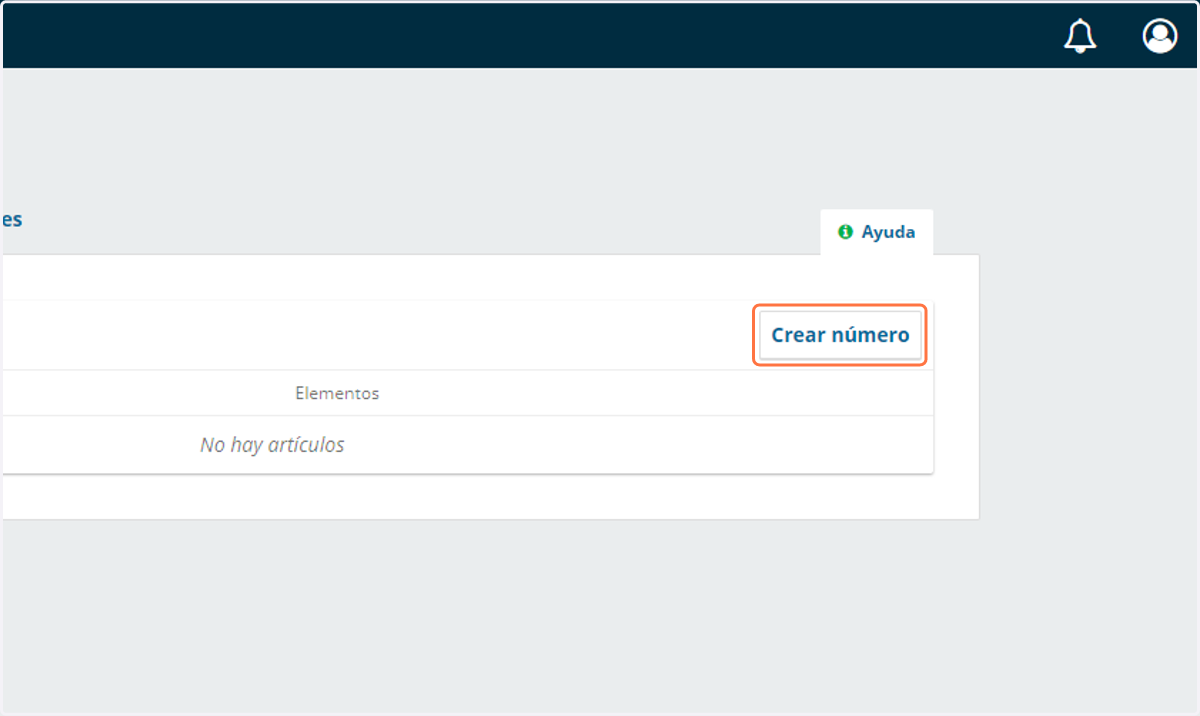Viewport: 1200px width, 716px height.
Task: Select the 'No hay artículos' text
Action: click(272, 445)
